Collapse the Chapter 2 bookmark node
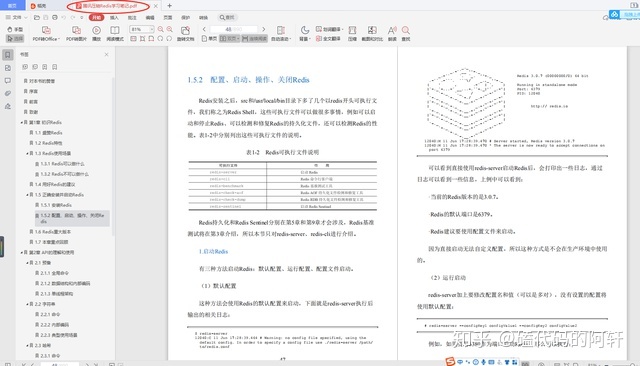 [x=21, y=253]
